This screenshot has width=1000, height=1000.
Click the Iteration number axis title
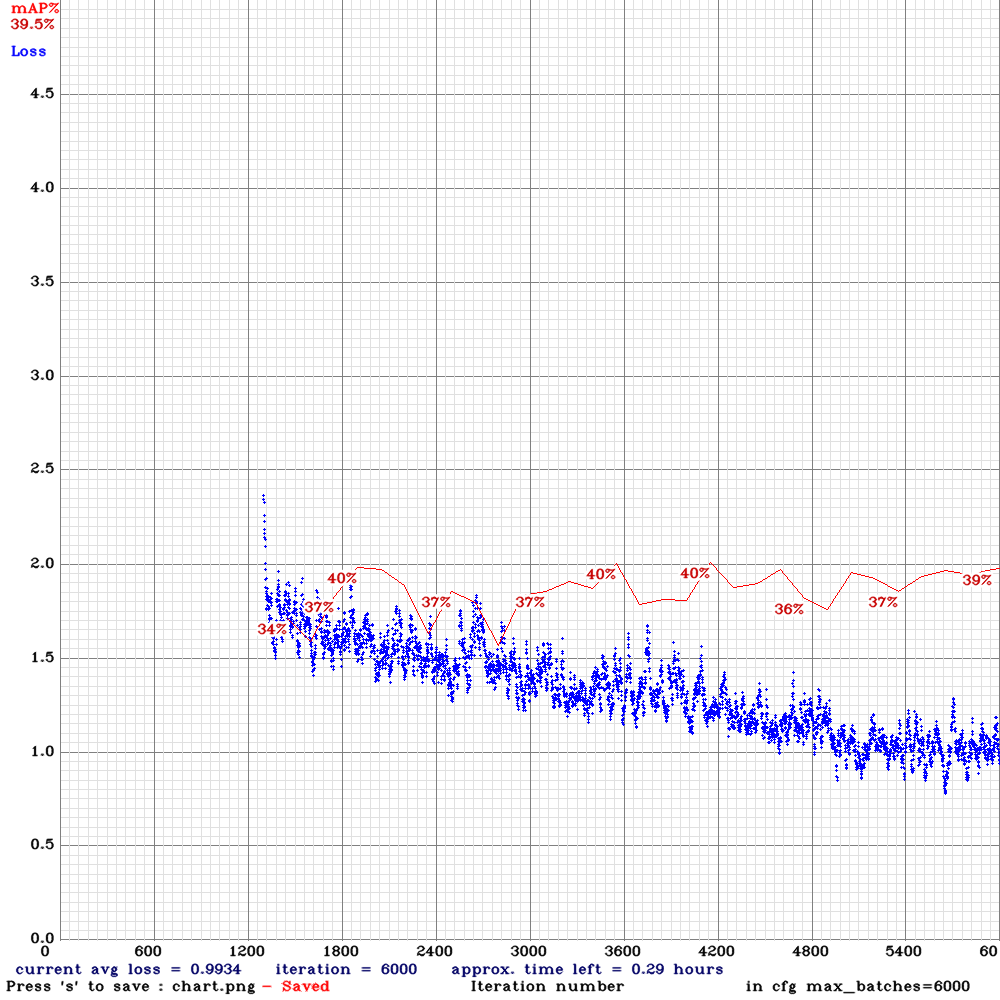[x=547, y=986]
